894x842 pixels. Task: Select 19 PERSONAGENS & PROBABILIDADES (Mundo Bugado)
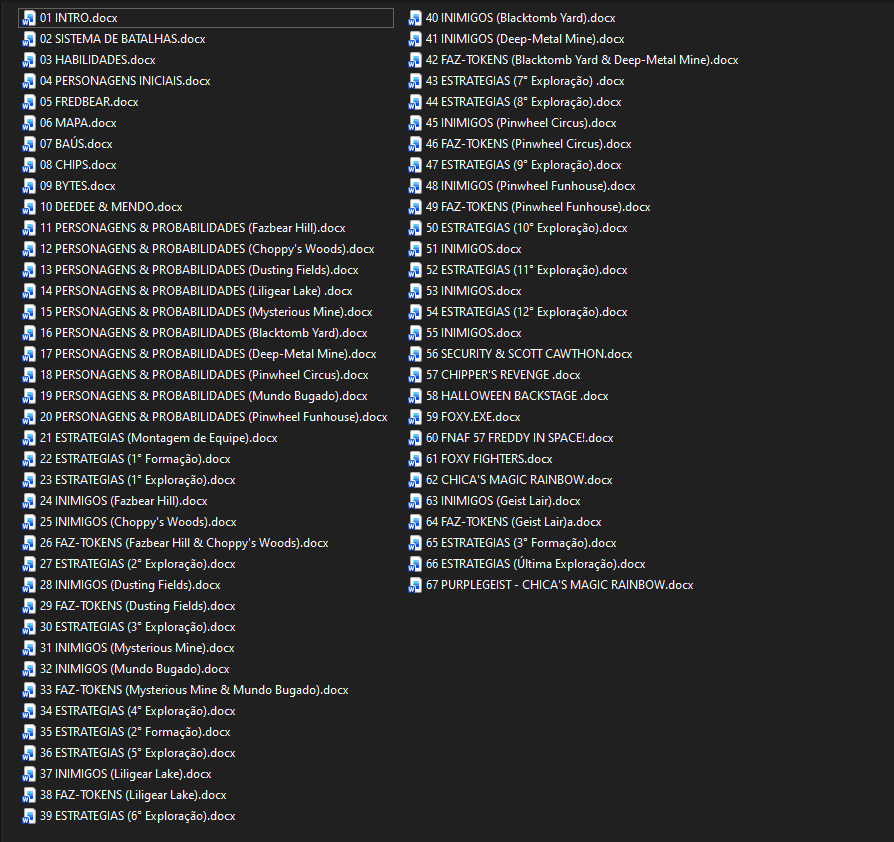pyautogui.click(x=204, y=396)
